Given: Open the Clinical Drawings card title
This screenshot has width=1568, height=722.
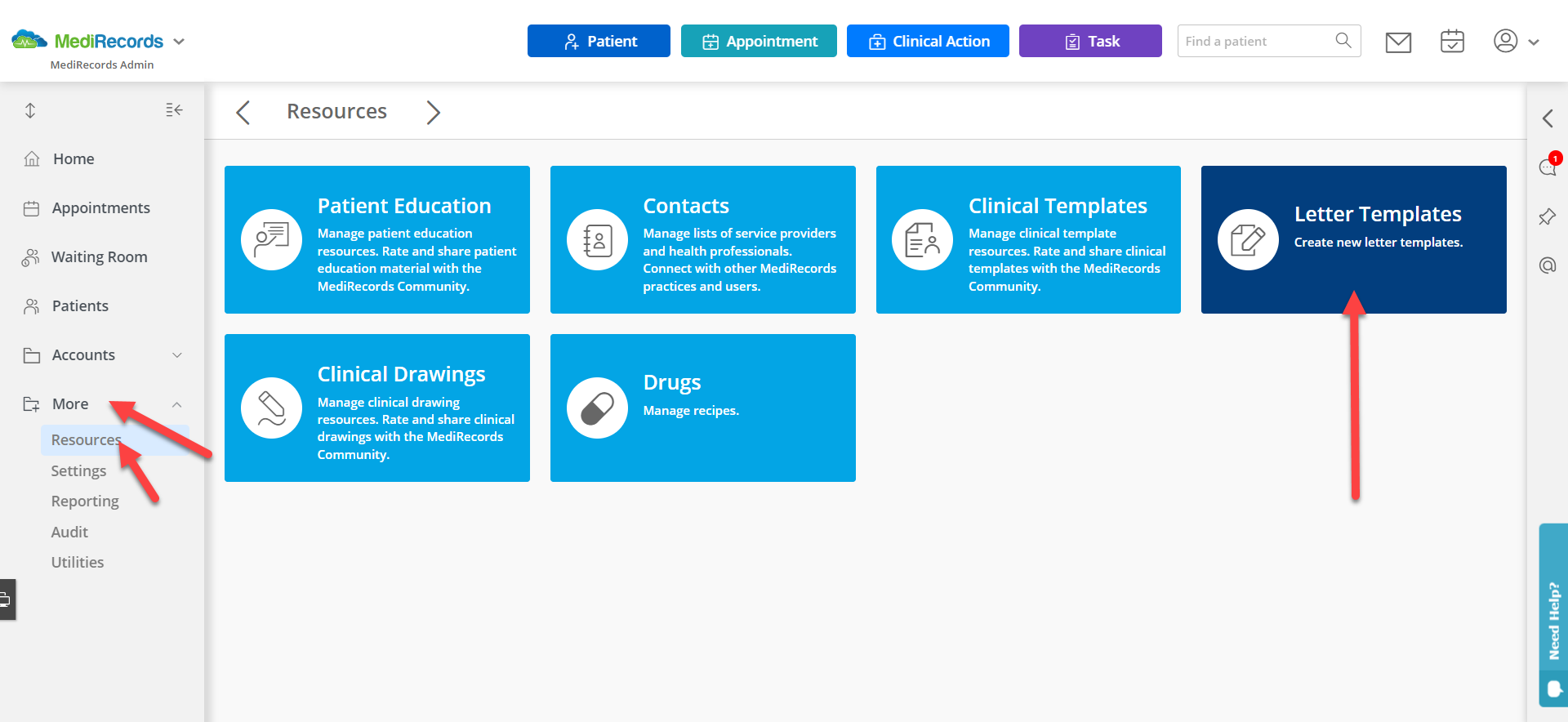Looking at the screenshot, I should 401,374.
